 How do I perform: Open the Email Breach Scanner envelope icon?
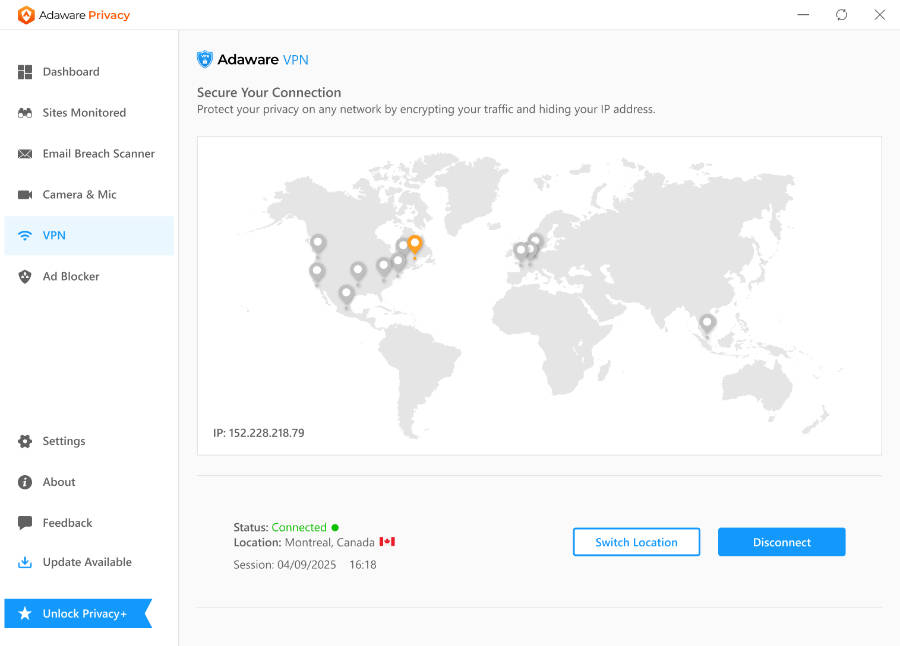point(23,153)
